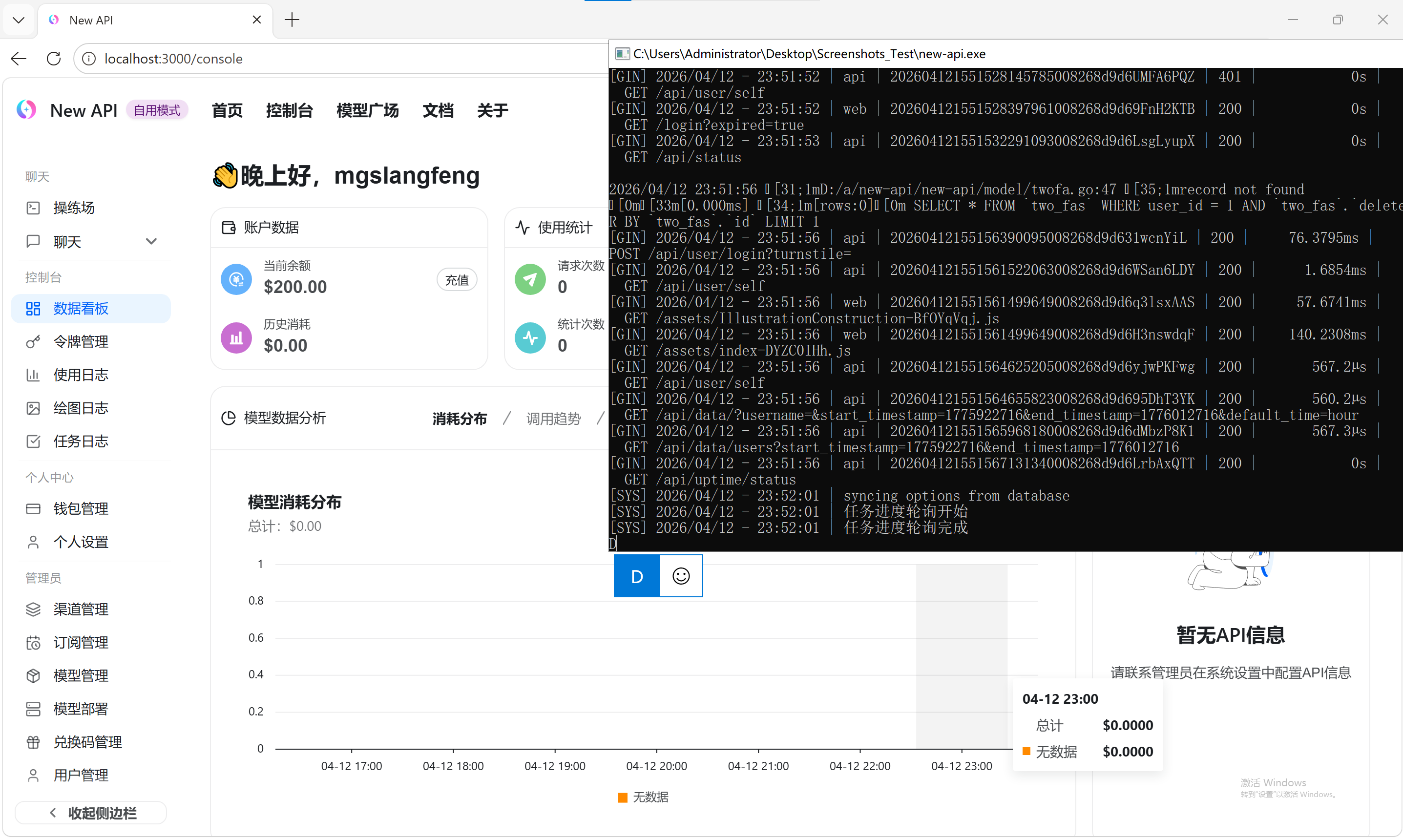This screenshot has height=840, width=1403.
Task: Click the orange 无数据 color swatch in tooltip
Action: tap(1026, 752)
